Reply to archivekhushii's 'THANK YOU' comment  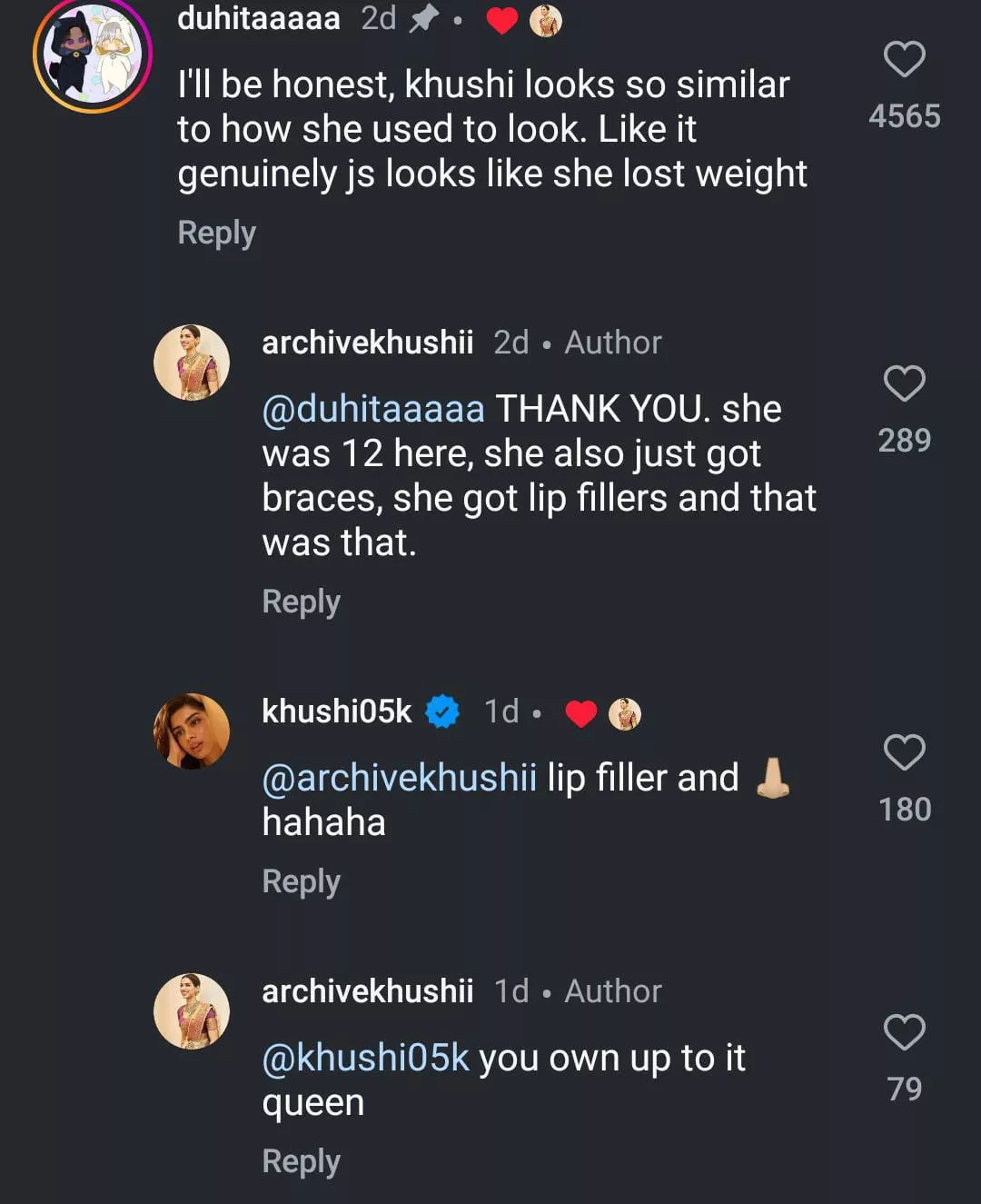[x=301, y=602]
